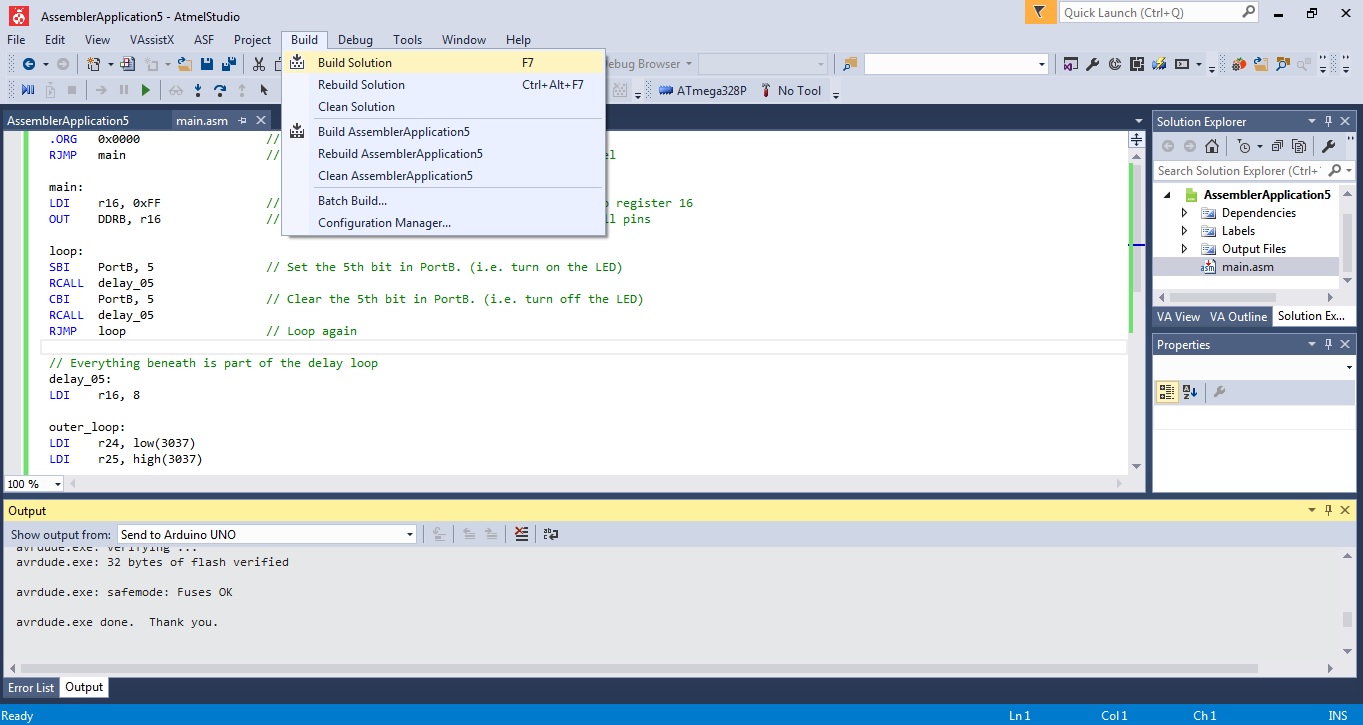1363x725 pixels.
Task: Click the Cut toolbar icon
Action: [257, 62]
